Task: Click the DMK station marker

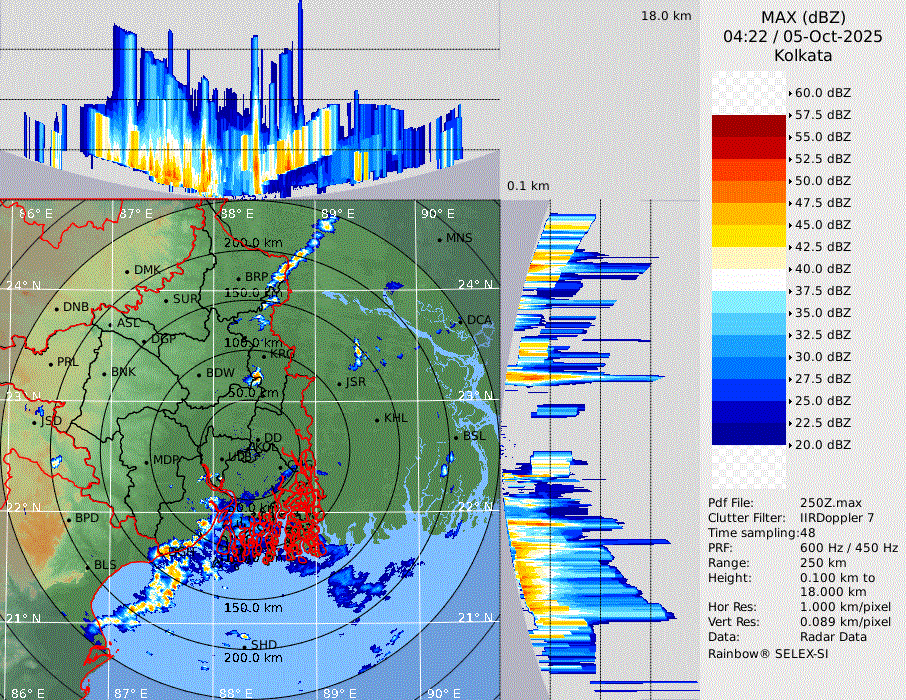Action: pos(128,271)
